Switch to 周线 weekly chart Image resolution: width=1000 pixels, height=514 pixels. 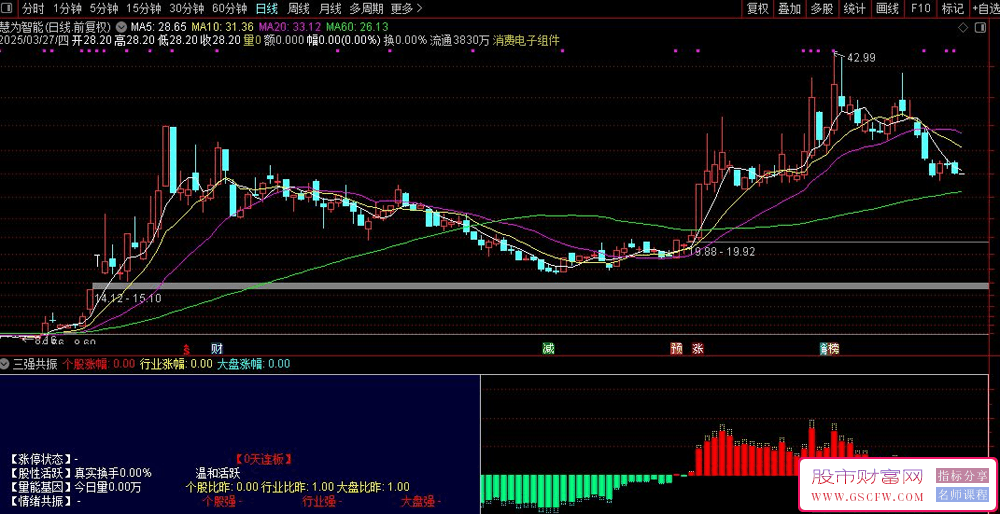[298, 9]
